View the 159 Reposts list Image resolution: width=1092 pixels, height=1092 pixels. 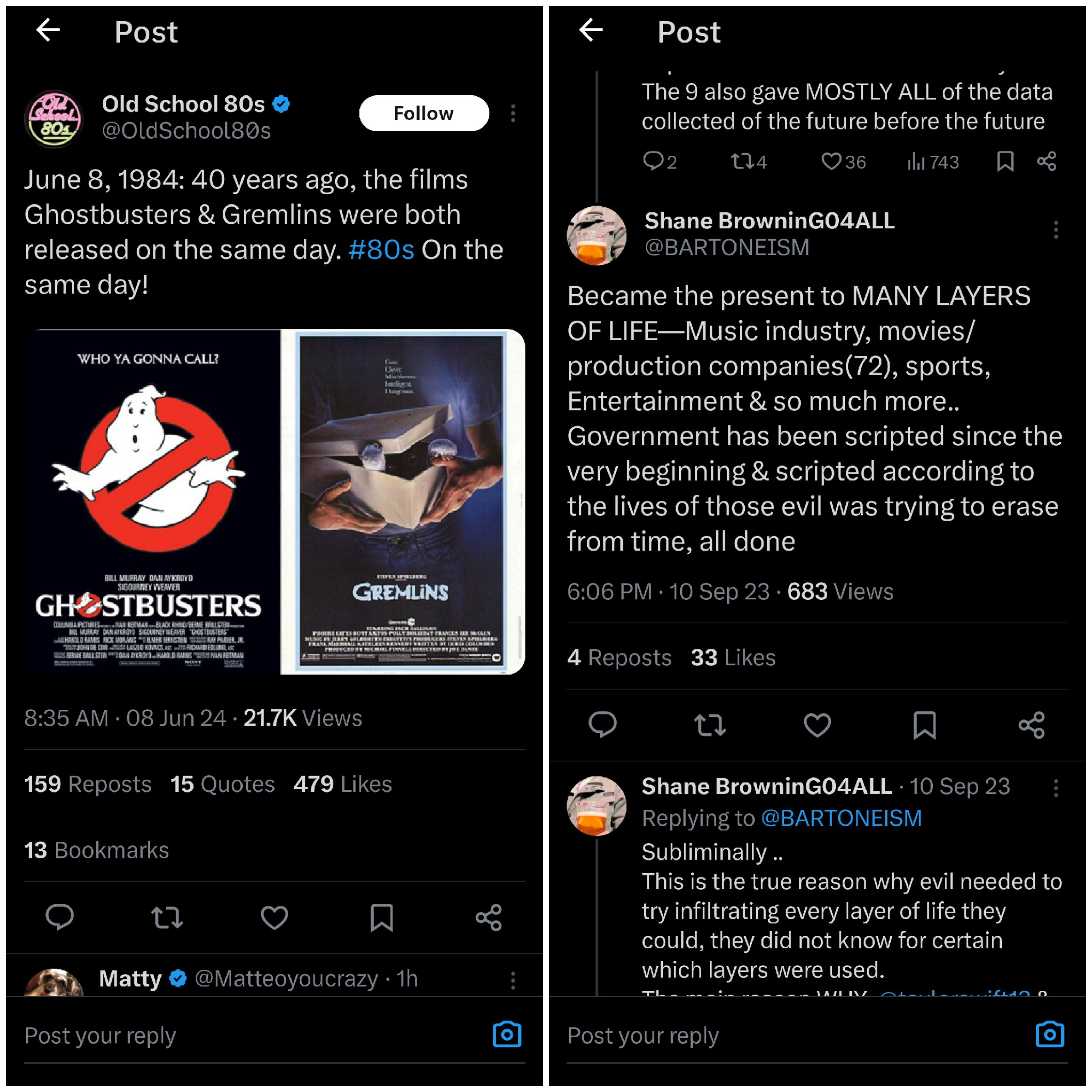tap(88, 784)
